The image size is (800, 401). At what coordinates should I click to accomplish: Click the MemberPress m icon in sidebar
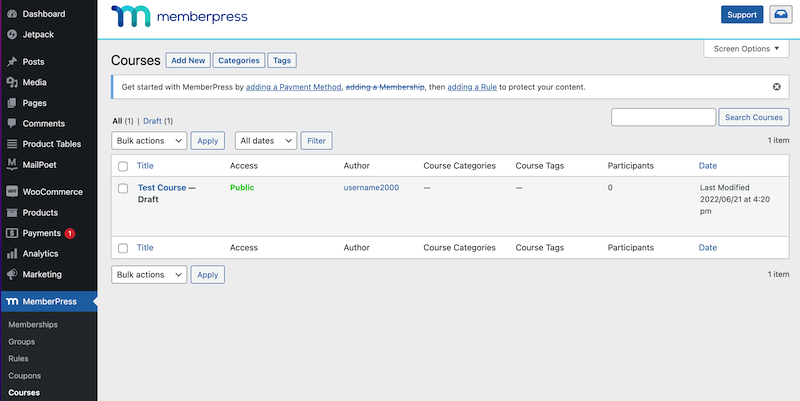12,302
